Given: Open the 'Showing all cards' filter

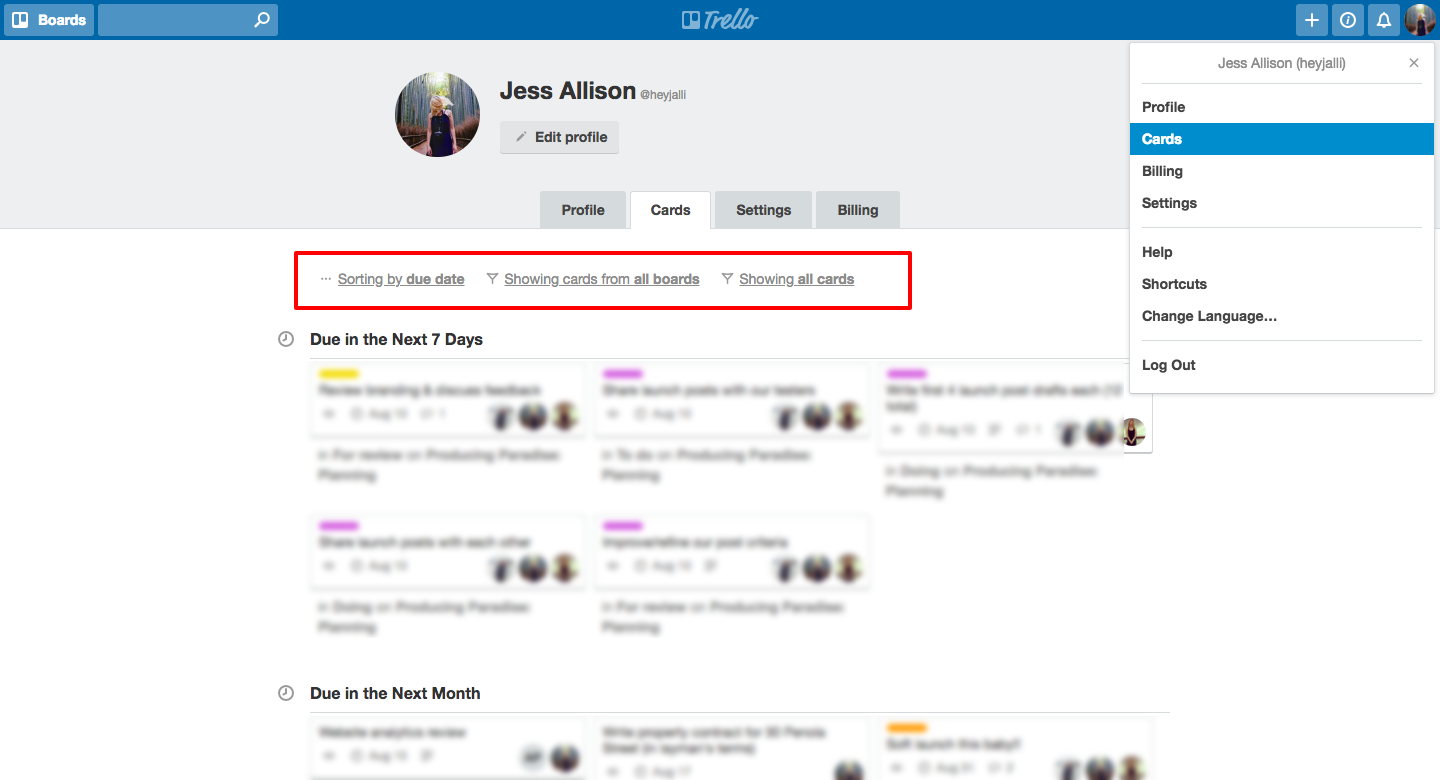Looking at the screenshot, I should coord(797,279).
